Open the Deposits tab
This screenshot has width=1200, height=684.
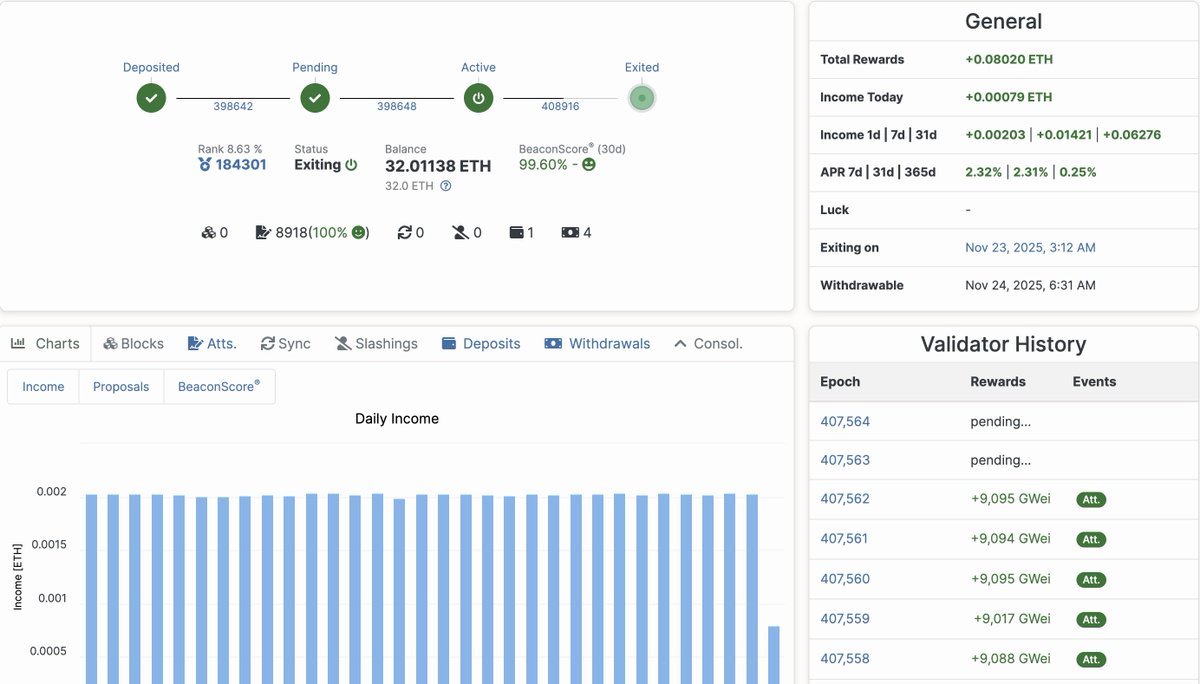point(481,343)
